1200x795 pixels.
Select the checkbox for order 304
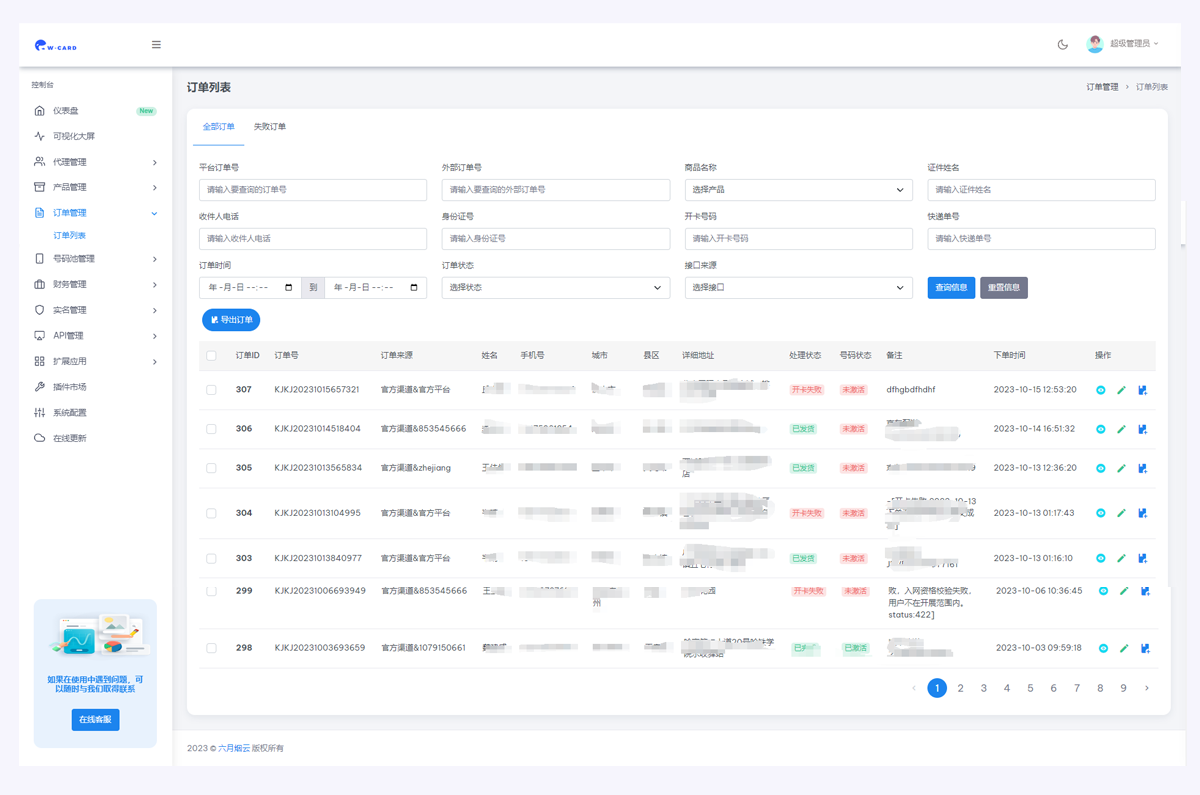click(x=211, y=513)
